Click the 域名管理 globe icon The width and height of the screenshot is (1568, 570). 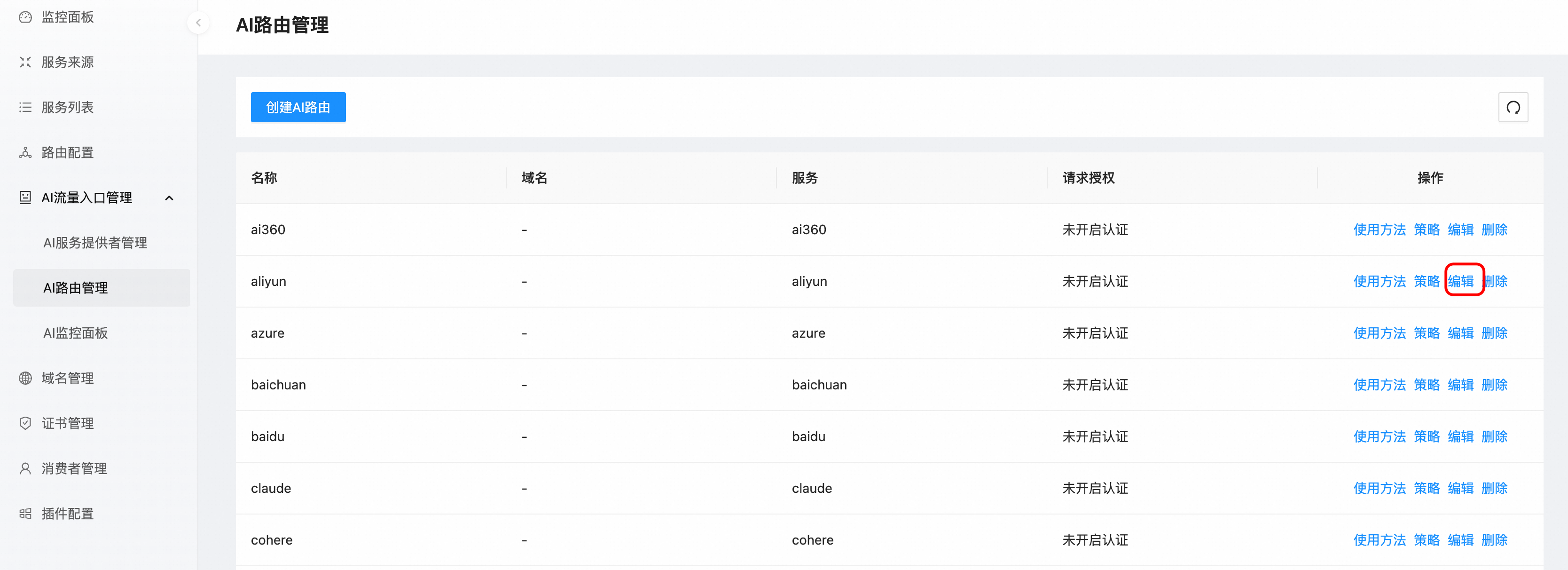pyautogui.click(x=25, y=378)
